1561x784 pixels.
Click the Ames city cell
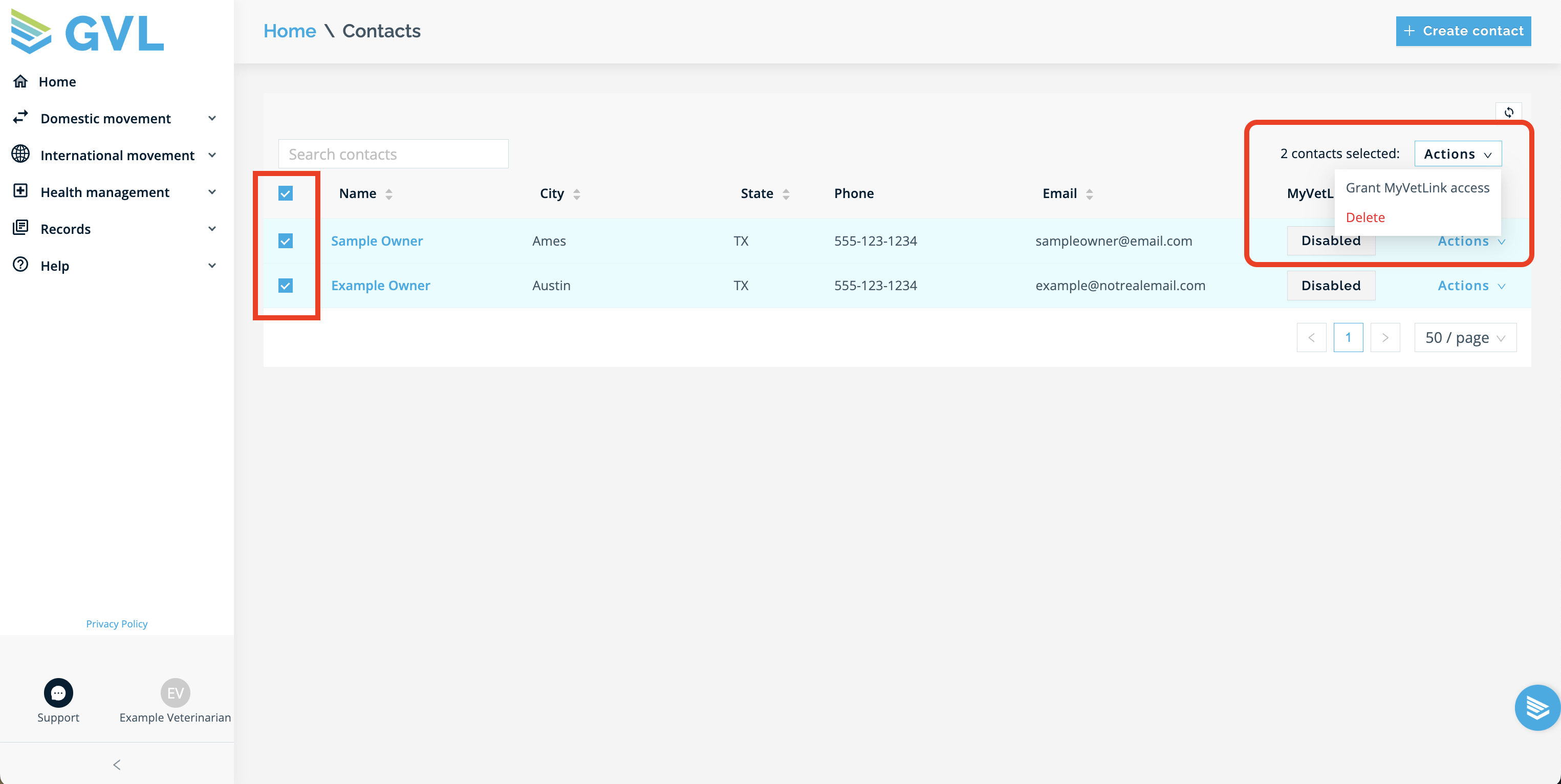point(549,241)
